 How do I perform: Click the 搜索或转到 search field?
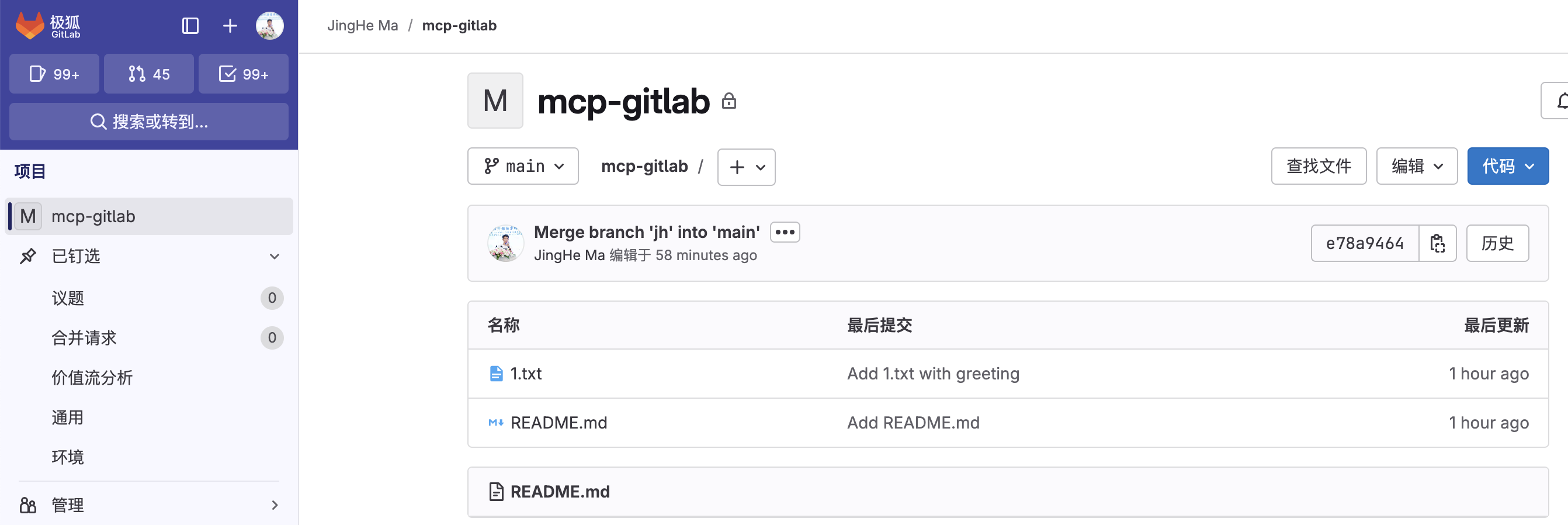click(x=148, y=121)
